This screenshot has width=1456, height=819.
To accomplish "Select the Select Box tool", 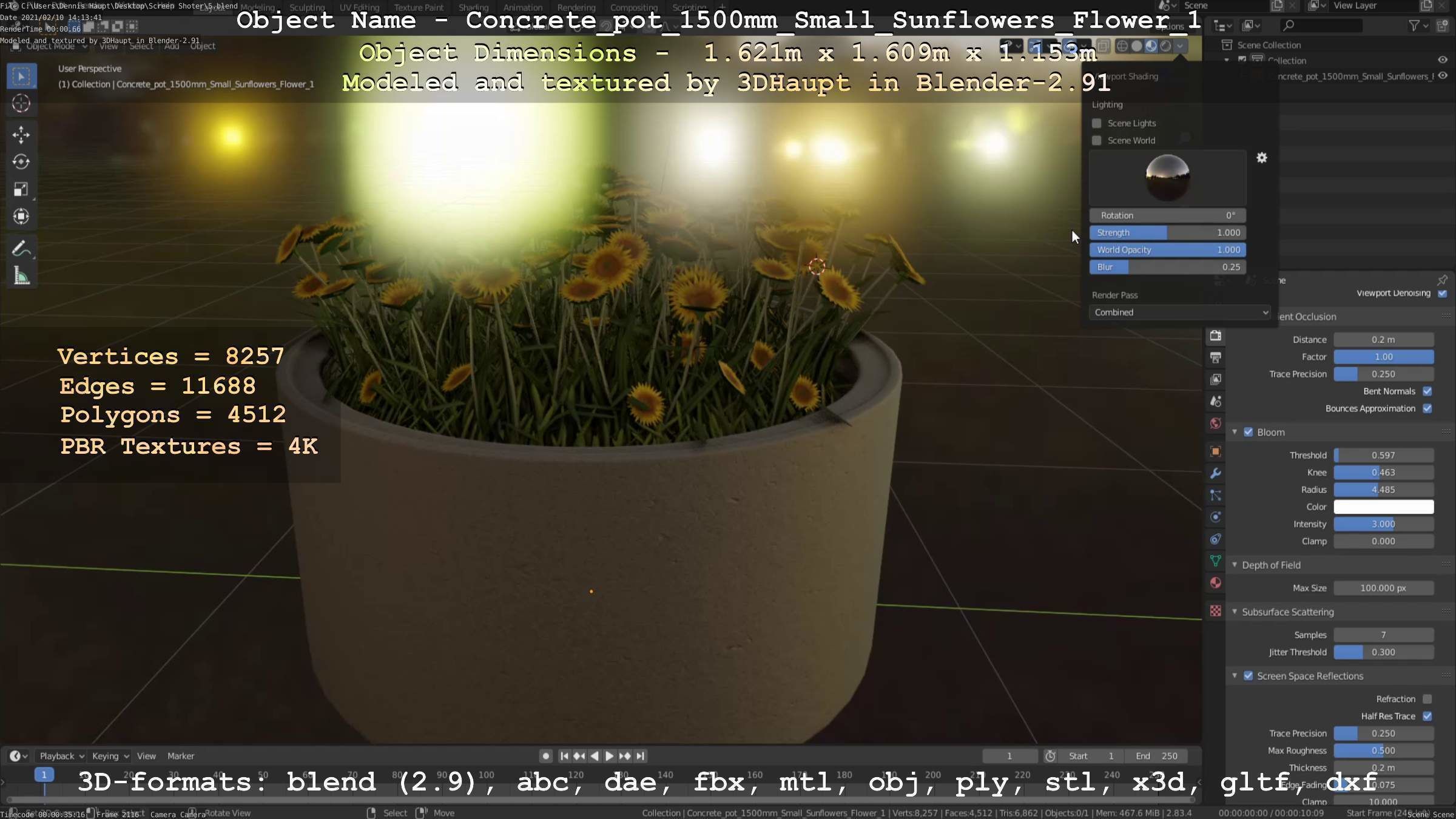I will coord(21,76).
